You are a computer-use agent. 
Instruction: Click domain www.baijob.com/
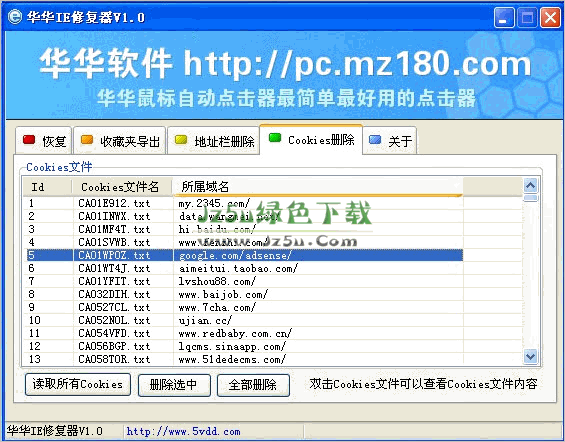click(223, 294)
